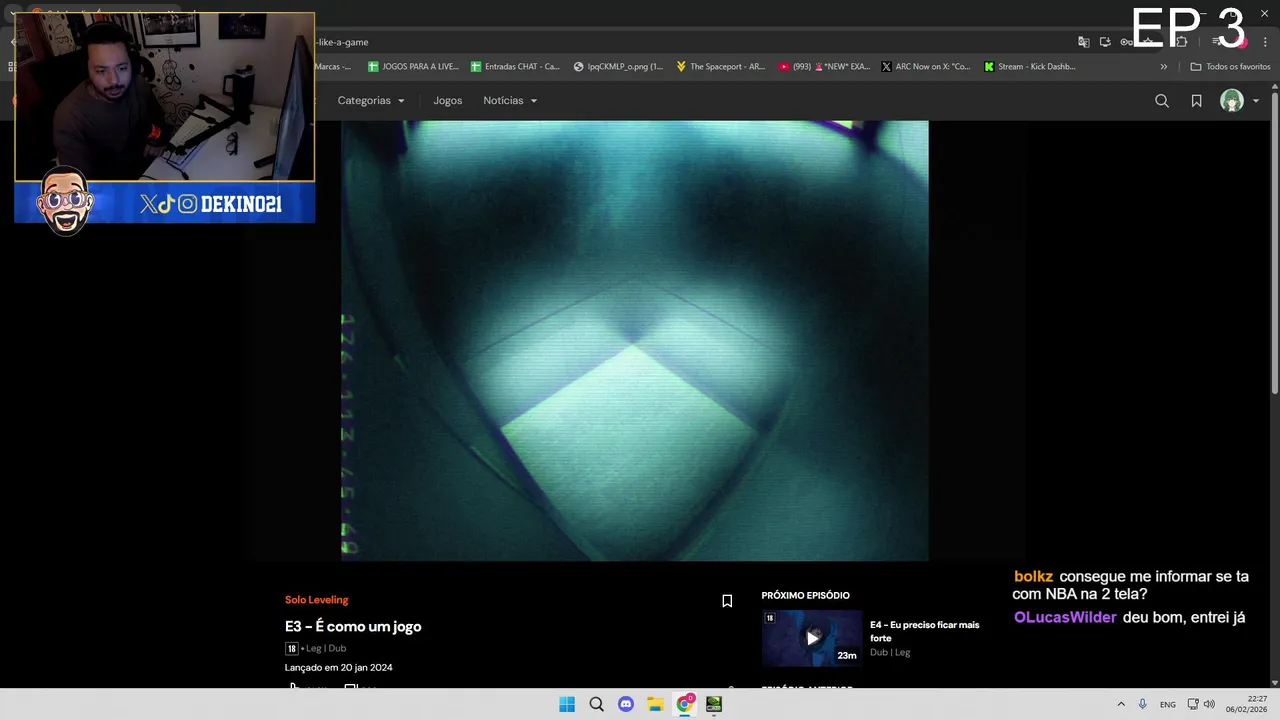This screenshot has height=720, width=1280.
Task: Open Stream - Kick Dashboard bookmark
Action: tap(1030, 67)
